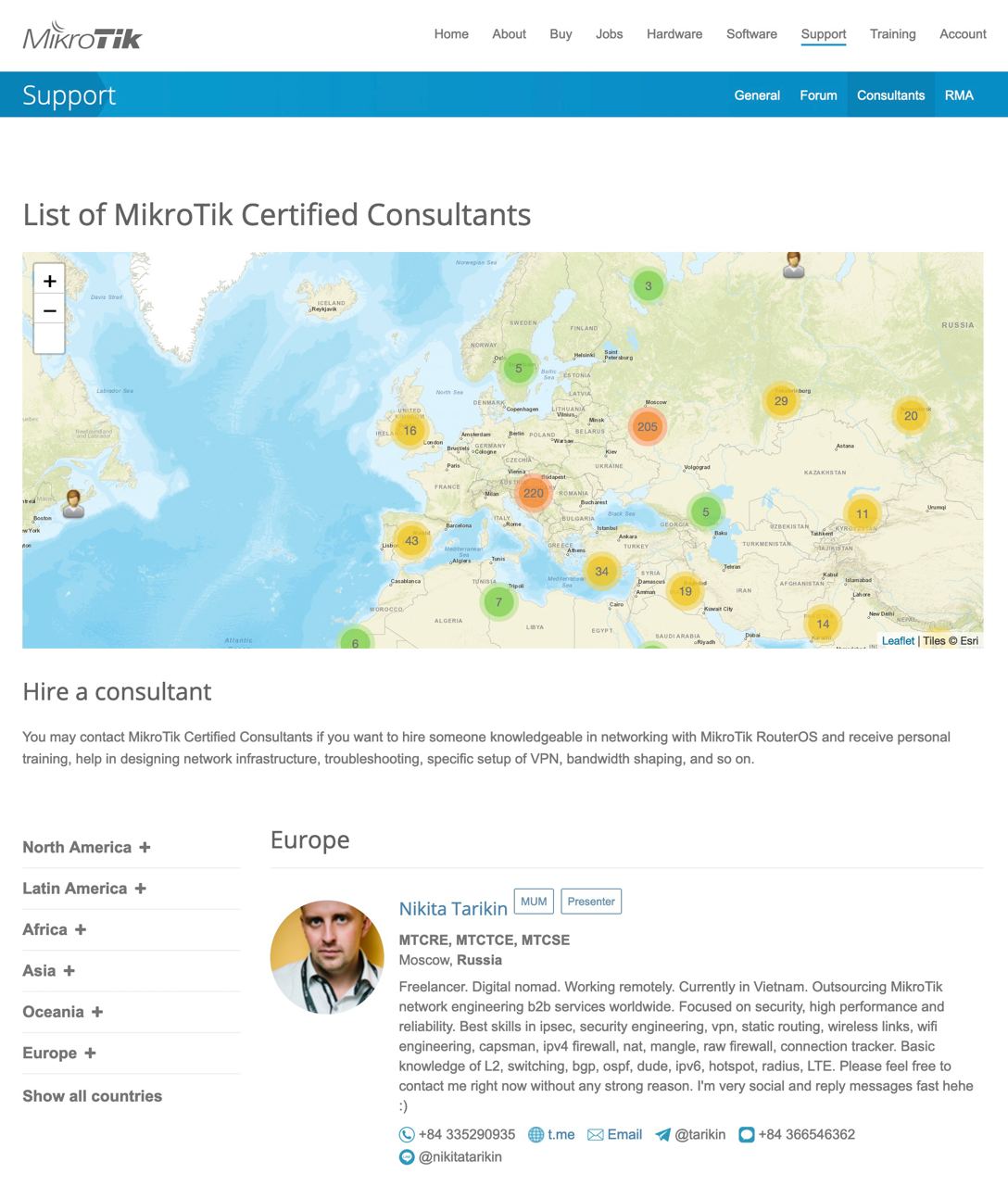Click the phone icon for +84 335290935
1008x1186 pixels.
click(x=407, y=1135)
